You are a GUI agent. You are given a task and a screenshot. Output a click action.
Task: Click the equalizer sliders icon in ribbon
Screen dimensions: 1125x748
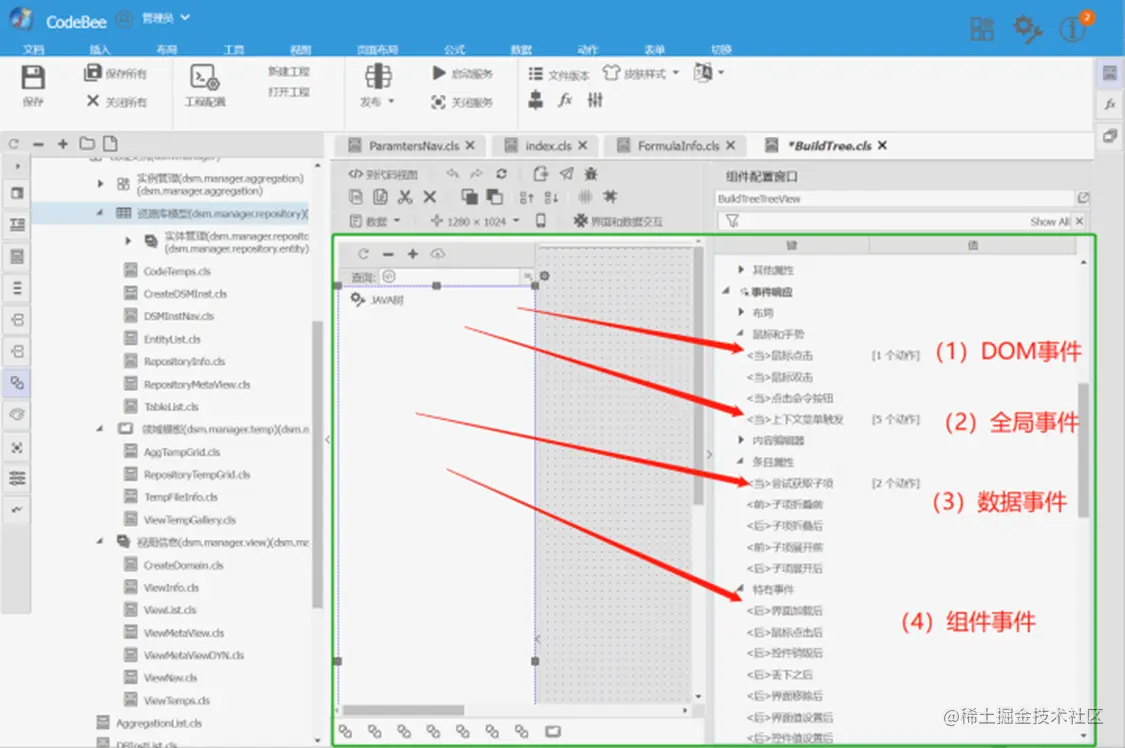(595, 100)
